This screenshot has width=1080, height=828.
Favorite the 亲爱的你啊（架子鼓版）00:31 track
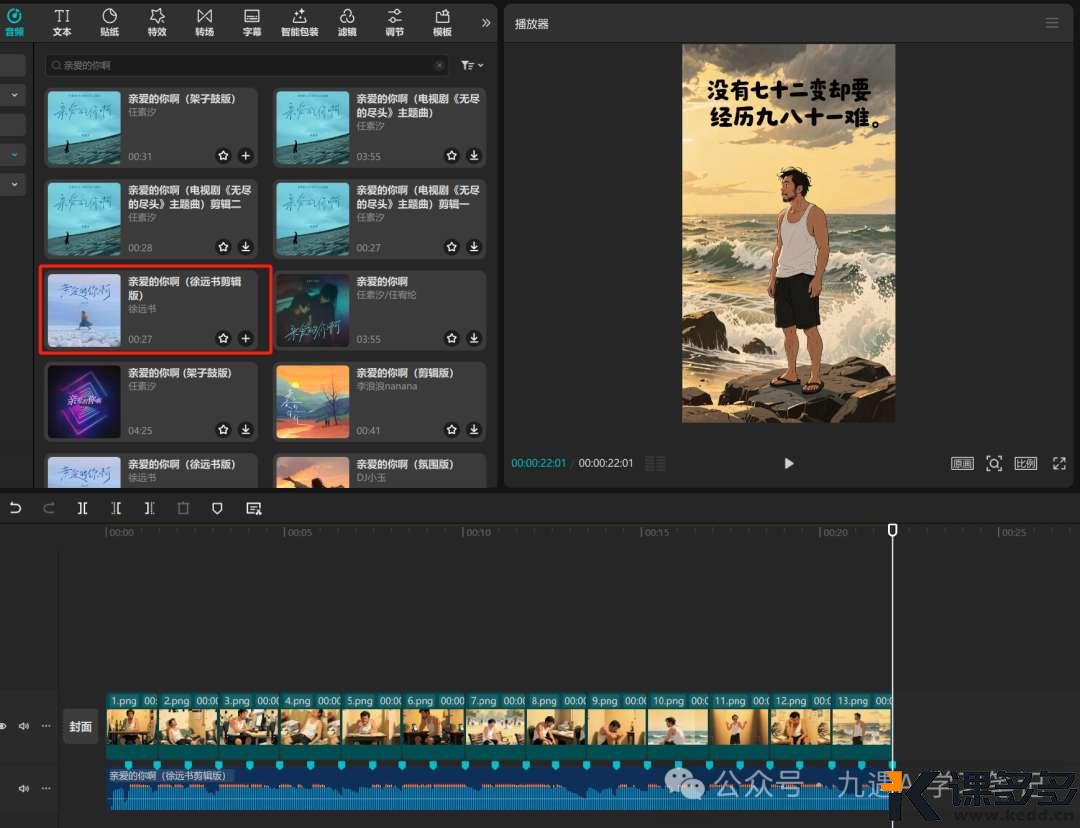[x=223, y=156]
